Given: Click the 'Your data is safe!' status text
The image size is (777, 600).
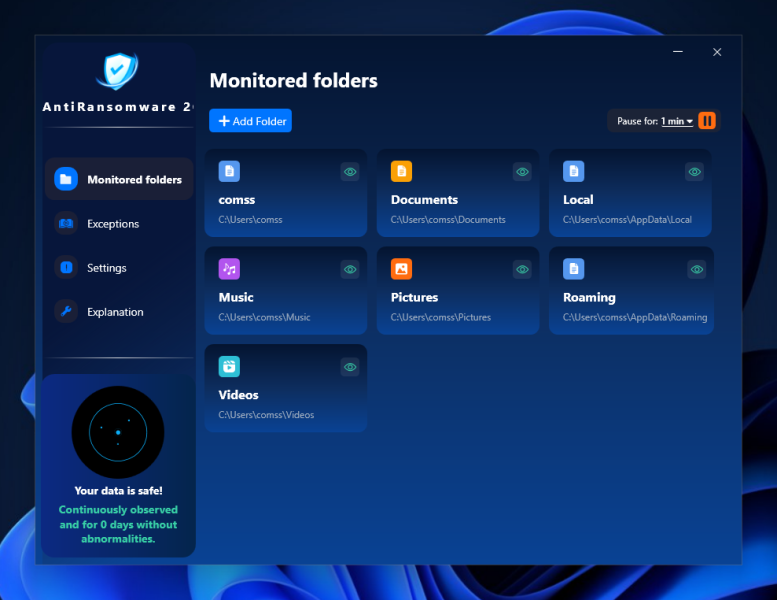Looking at the screenshot, I should point(118,491).
